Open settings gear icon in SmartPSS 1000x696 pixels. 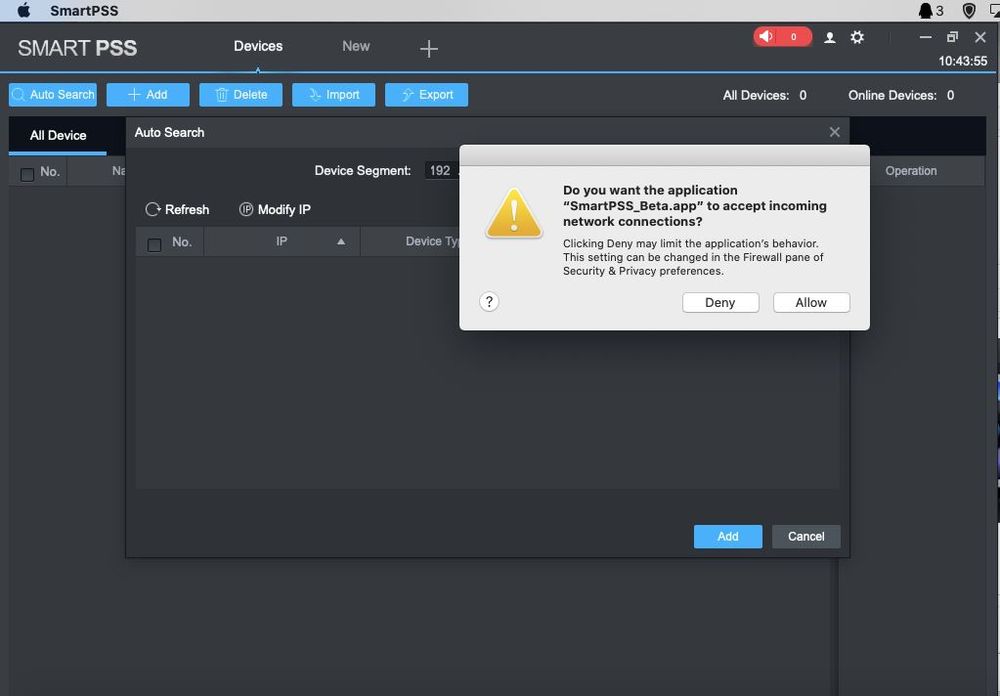point(857,37)
